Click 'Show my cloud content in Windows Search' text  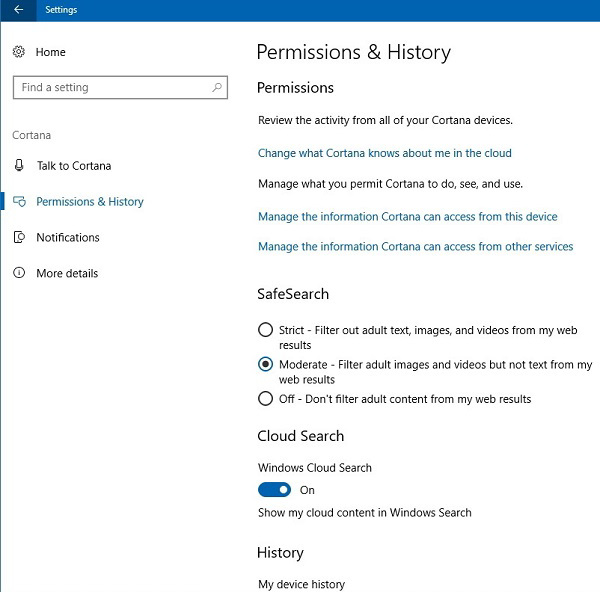[x=365, y=512]
